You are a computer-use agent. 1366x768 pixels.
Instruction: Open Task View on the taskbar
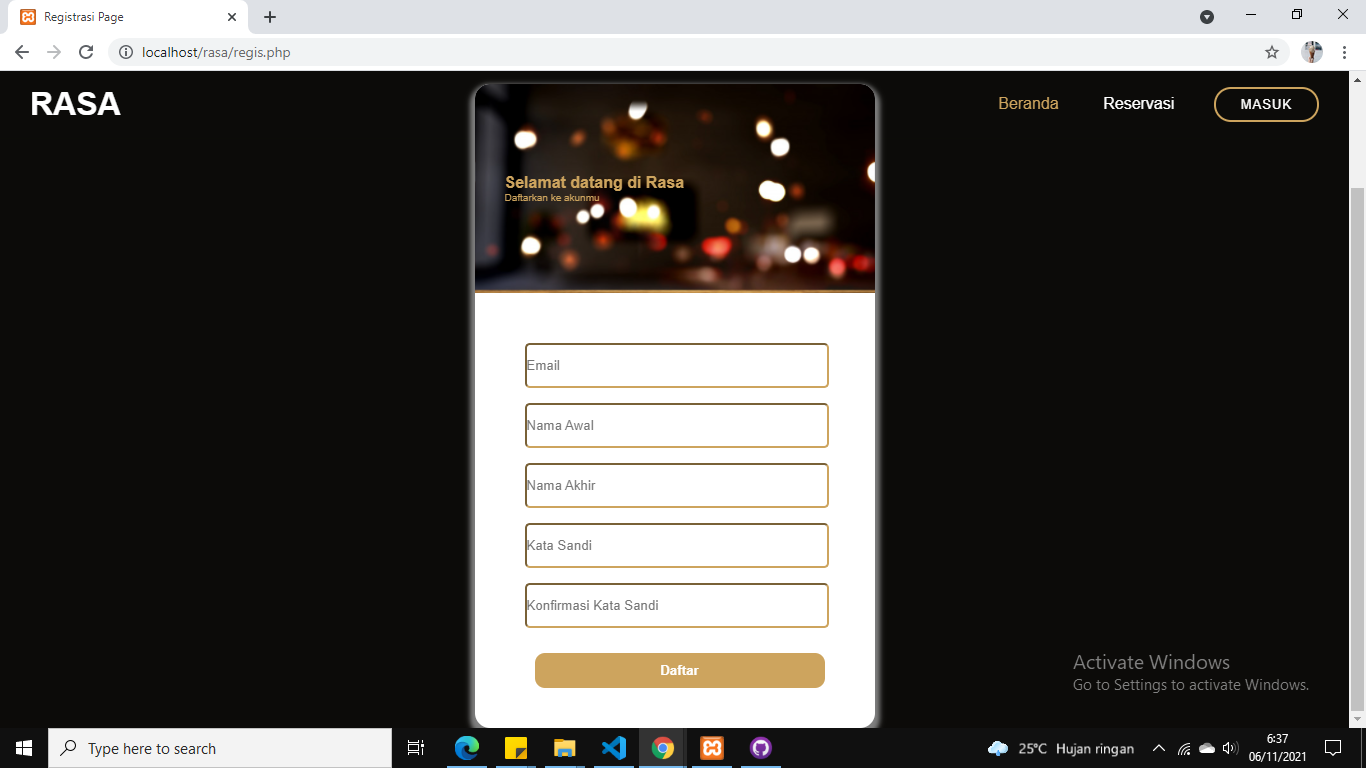416,748
